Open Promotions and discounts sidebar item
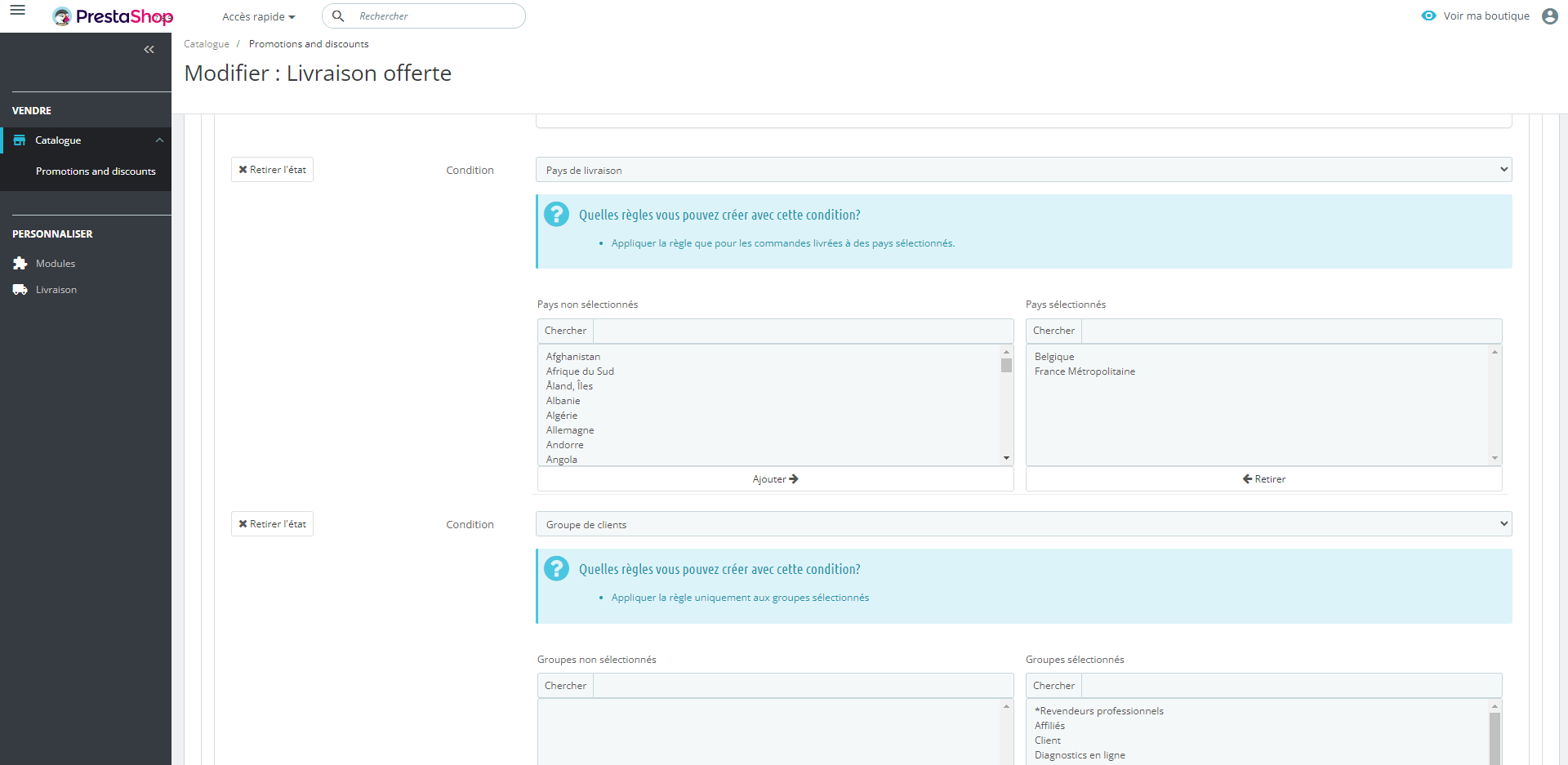Viewport: 1568px width, 765px height. pyautogui.click(x=96, y=171)
